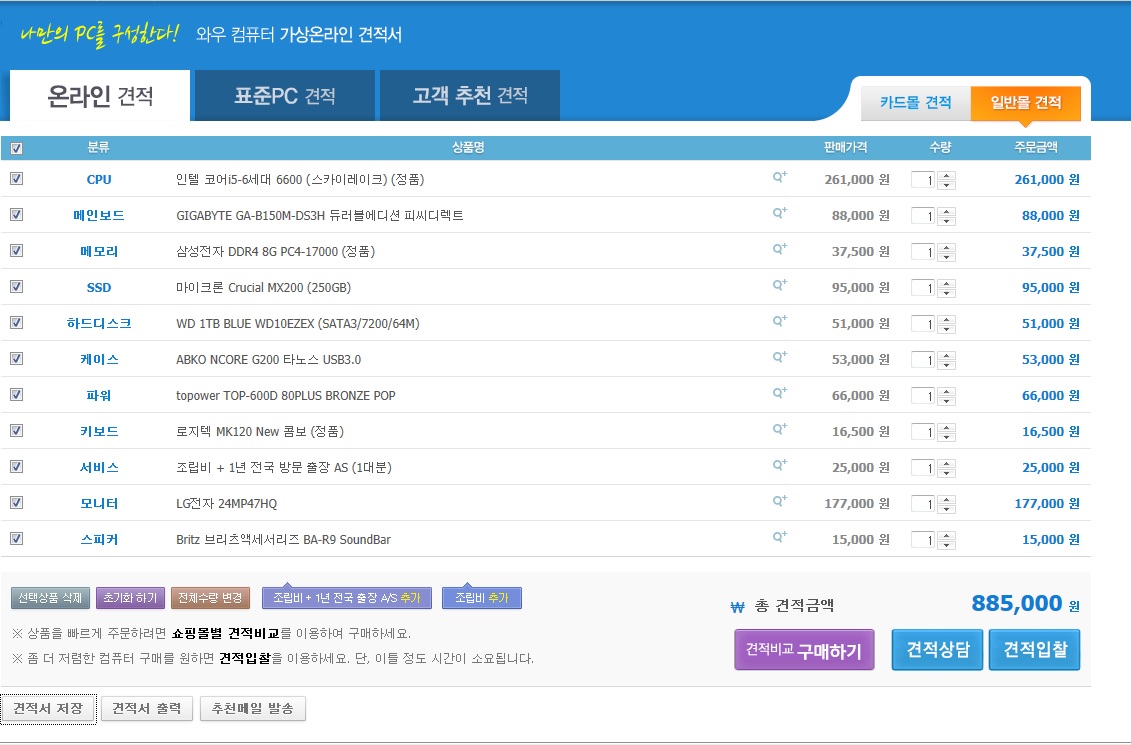Decrease the 모니터 quantity with the down arrow
Screen dimensions: 1131x745
(x=947, y=509)
